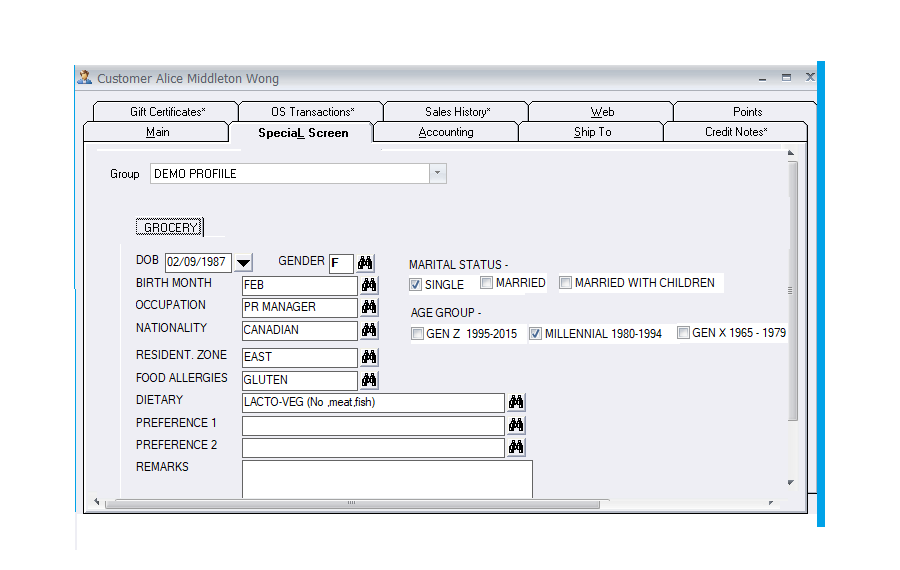Image resolution: width=900 pixels, height=570 pixels.
Task: Click the customer icon in title bar
Action: click(x=85, y=77)
